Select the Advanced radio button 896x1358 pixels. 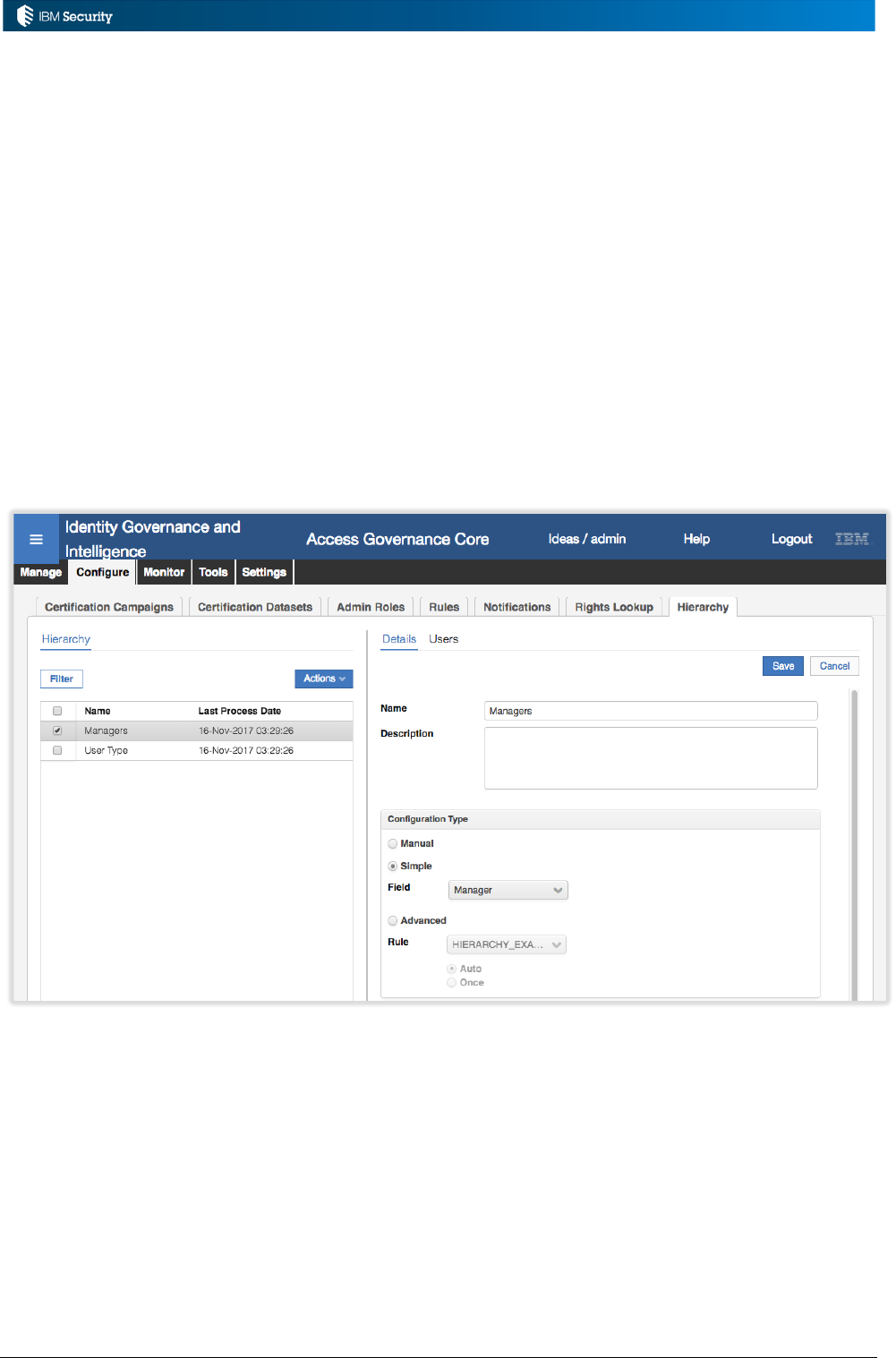[x=392, y=920]
